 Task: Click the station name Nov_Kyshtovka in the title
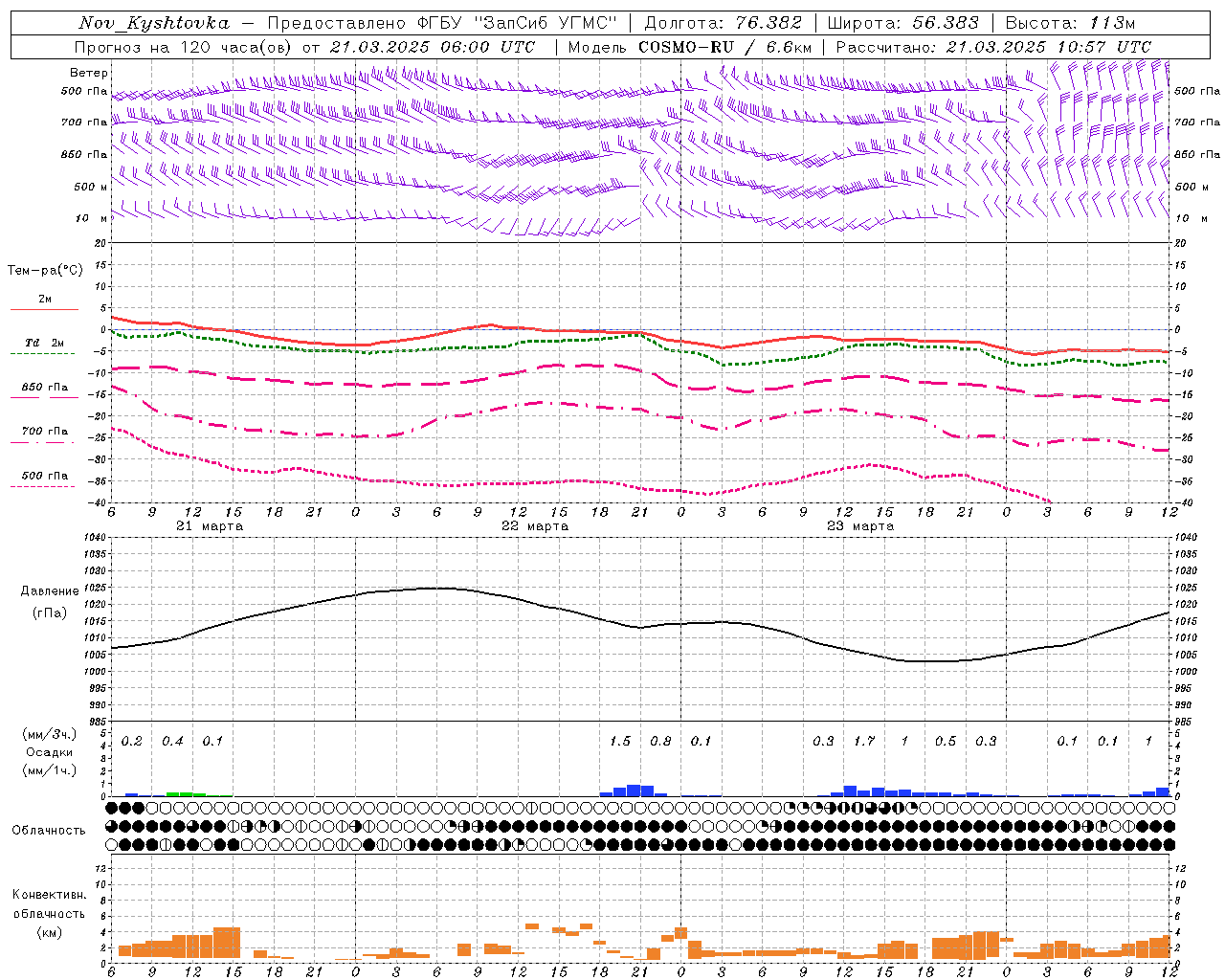click(x=154, y=23)
